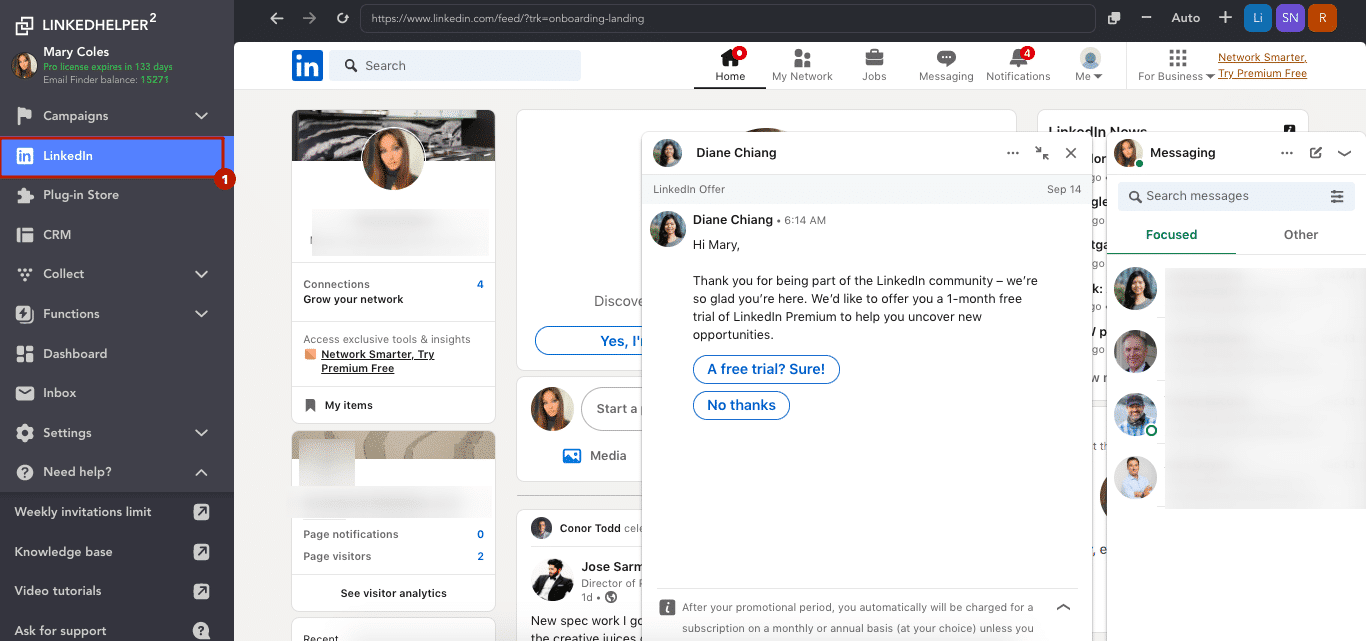Switch to the Focused messages tab
The width and height of the screenshot is (1366, 641).
(x=1171, y=234)
